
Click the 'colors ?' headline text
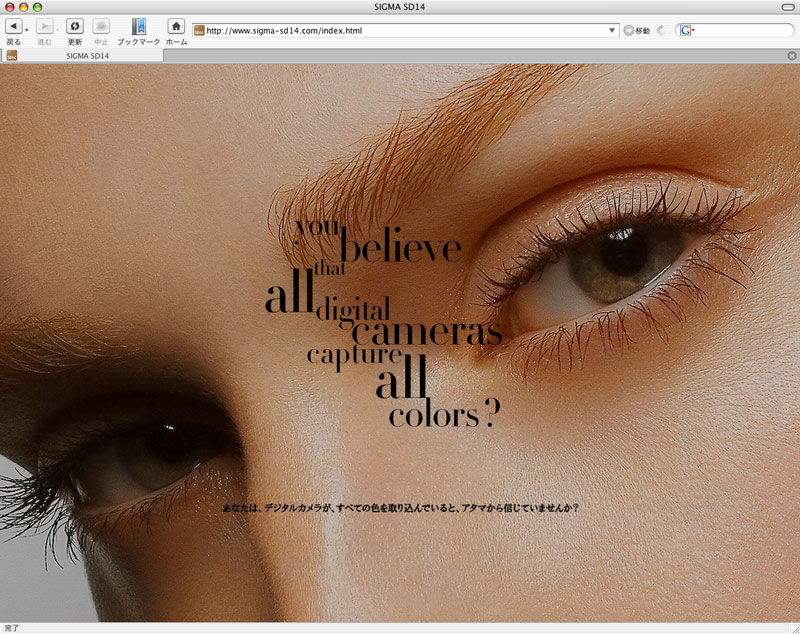click(444, 413)
